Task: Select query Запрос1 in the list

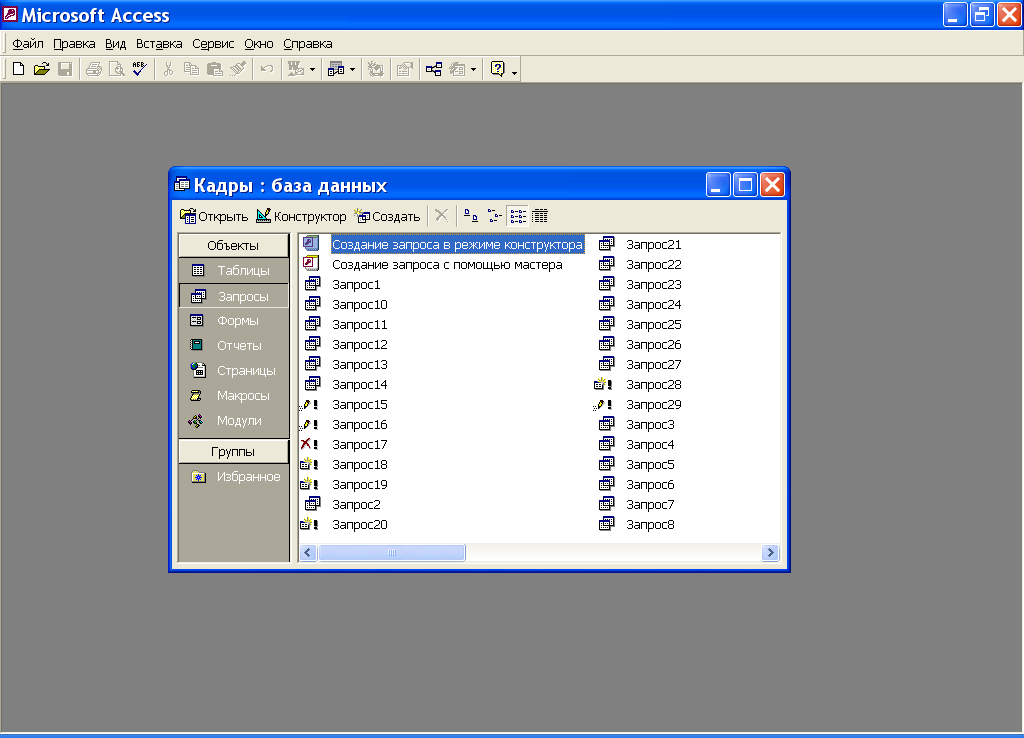Action: tap(356, 285)
